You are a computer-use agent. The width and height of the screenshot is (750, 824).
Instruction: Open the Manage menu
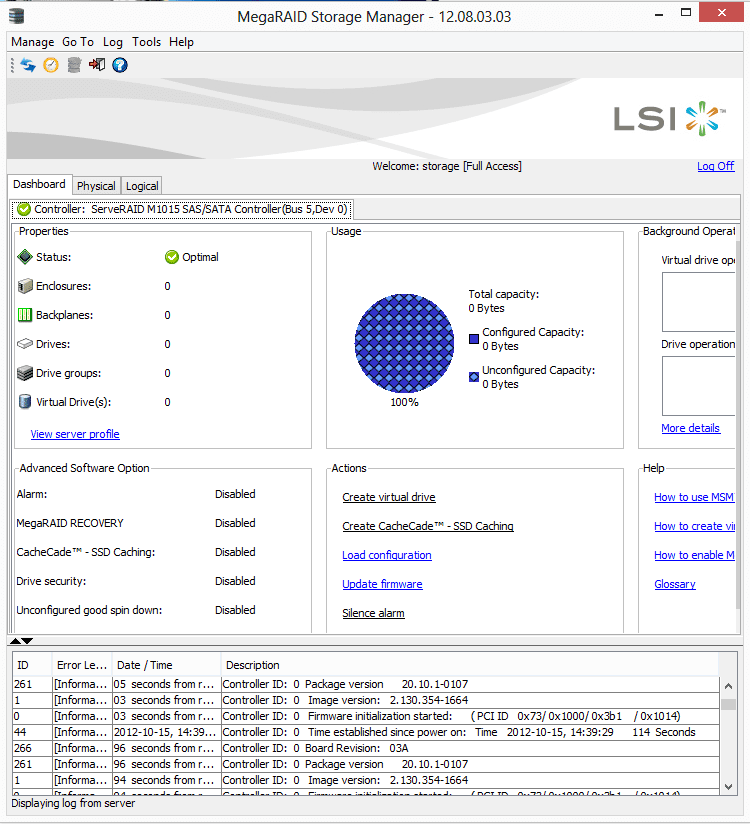coord(33,42)
